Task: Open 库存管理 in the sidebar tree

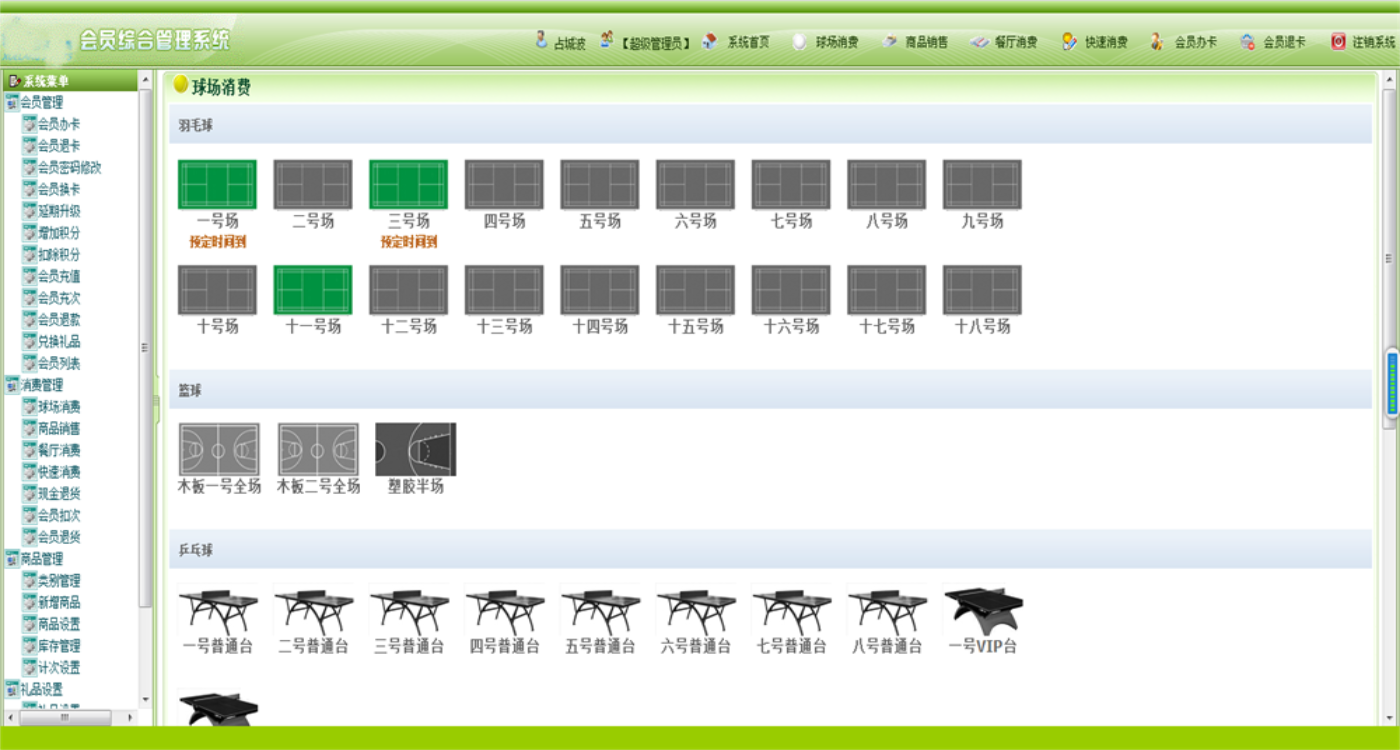Action: coord(59,646)
